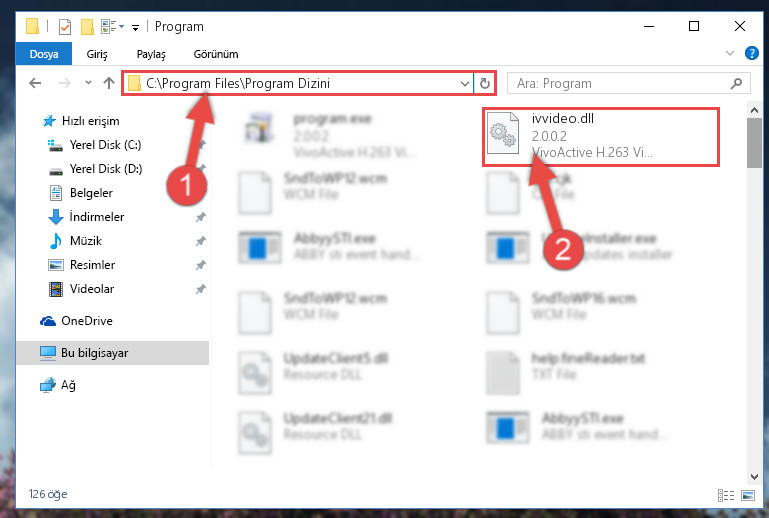Open the Help question mark icon
This screenshot has width=769, height=518.
(x=751, y=53)
